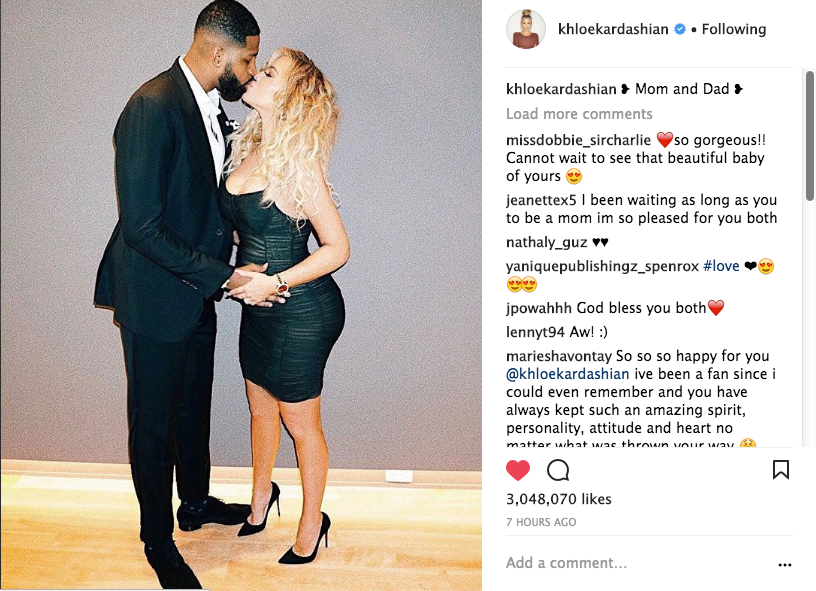Open the three-dot more options menu
Image resolution: width=816 pixels, height=591 pixels.
tap(785, 565)
